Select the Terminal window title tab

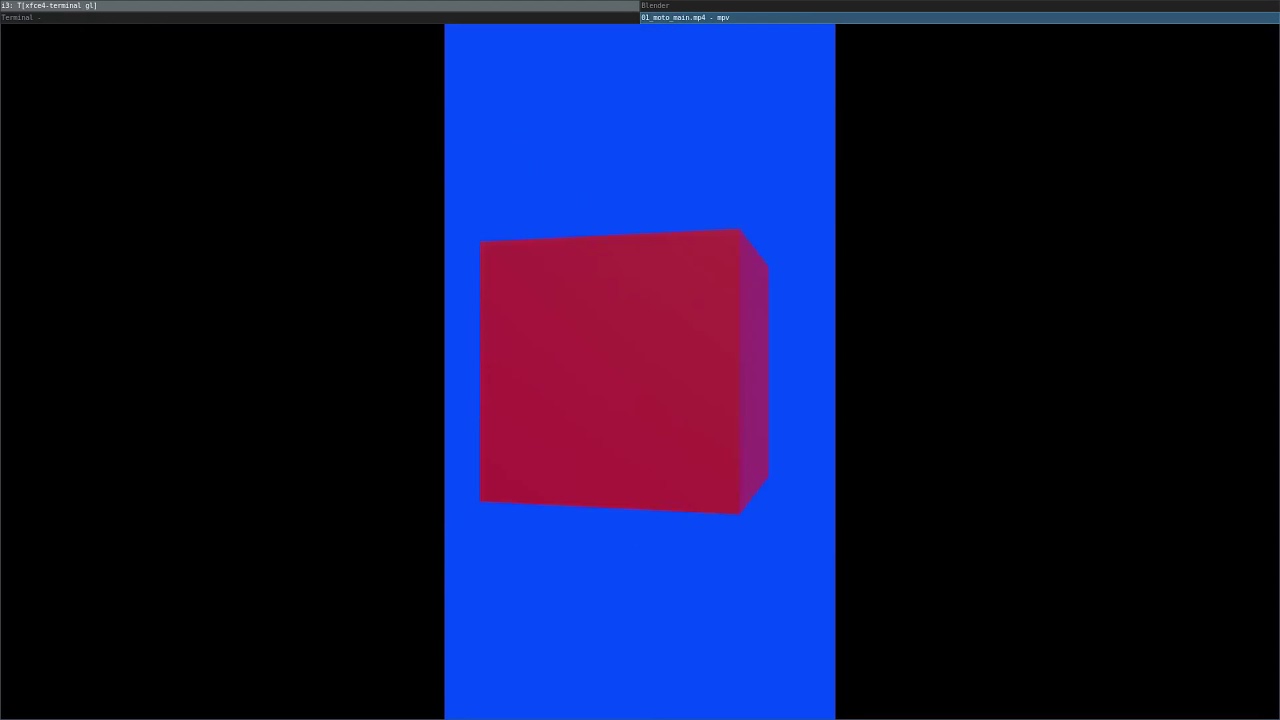pyautogui.click(x=320, y=17)
